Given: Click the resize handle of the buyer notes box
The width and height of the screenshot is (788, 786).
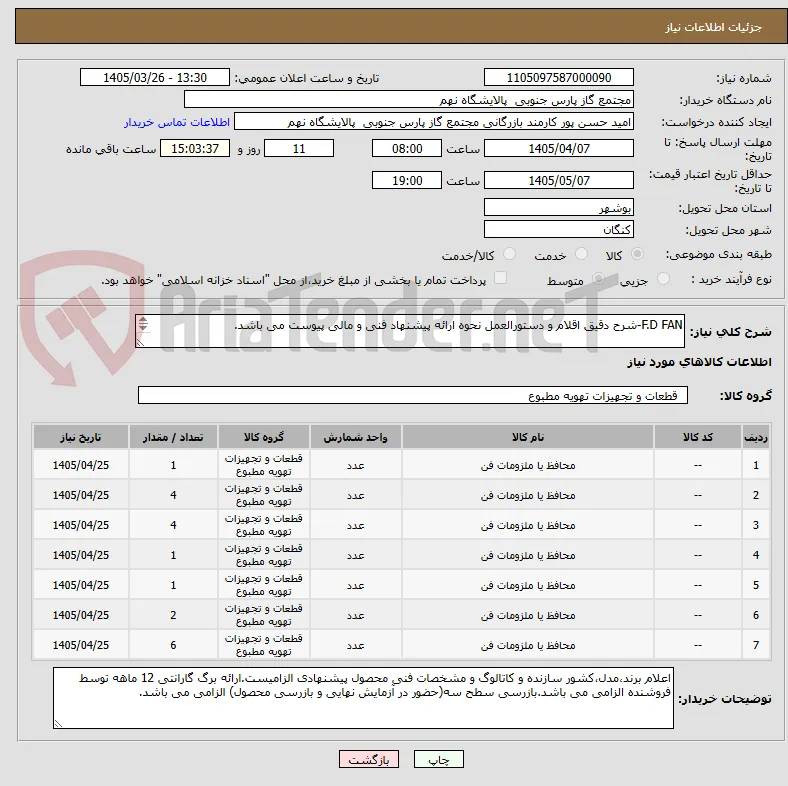Looking at the screenshot, I should click(58, 723).
